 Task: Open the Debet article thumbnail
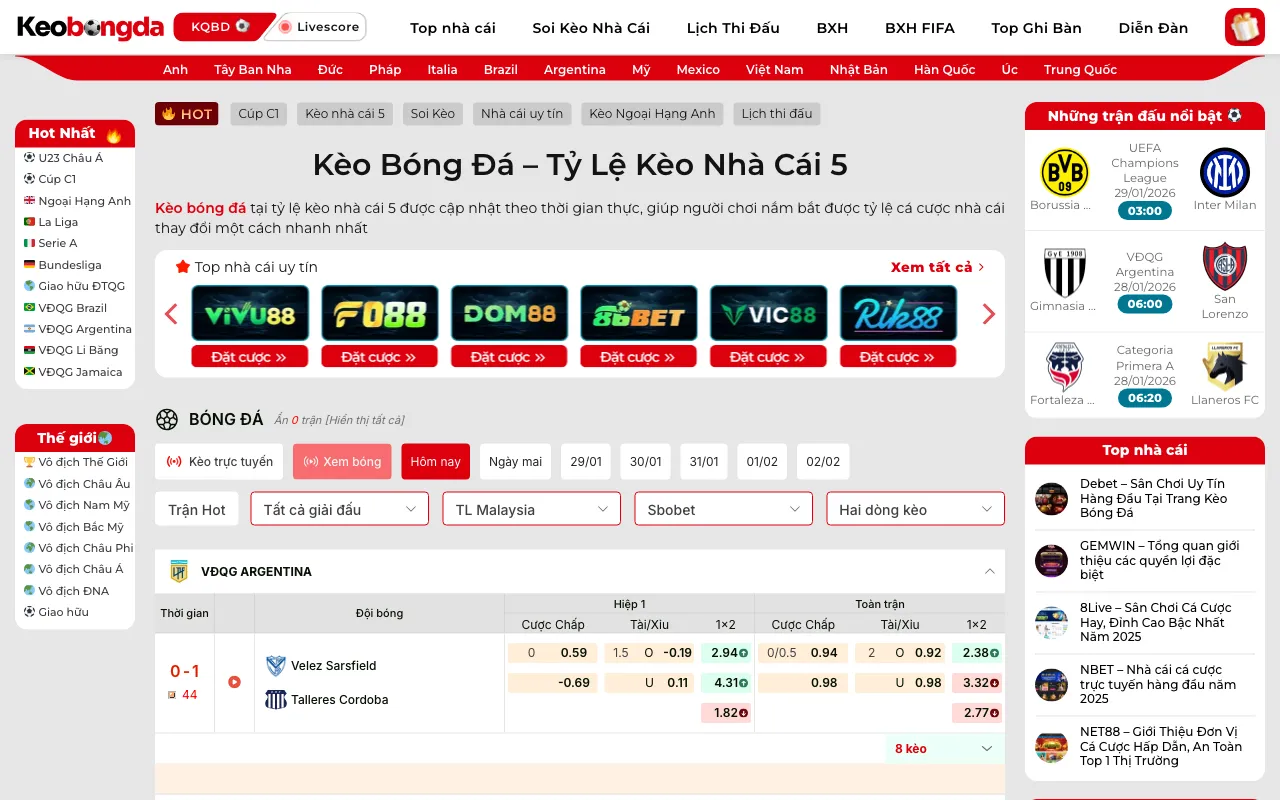pos(1051,499)
